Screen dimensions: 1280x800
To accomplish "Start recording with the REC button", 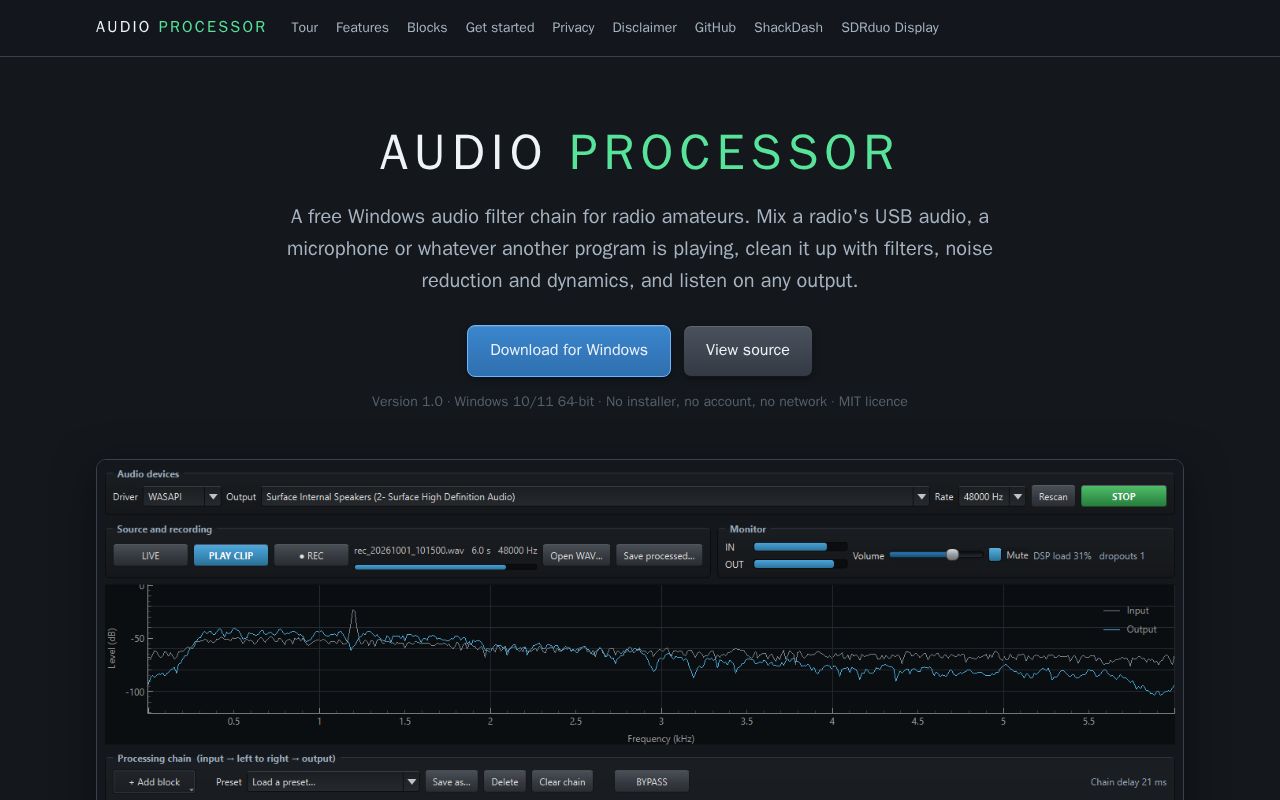I will pos(311,555).
